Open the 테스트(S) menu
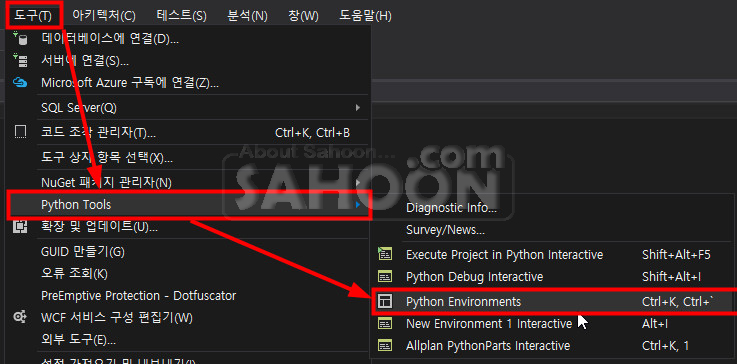Viewport: 737px width, 364px height. coord(181,16)
